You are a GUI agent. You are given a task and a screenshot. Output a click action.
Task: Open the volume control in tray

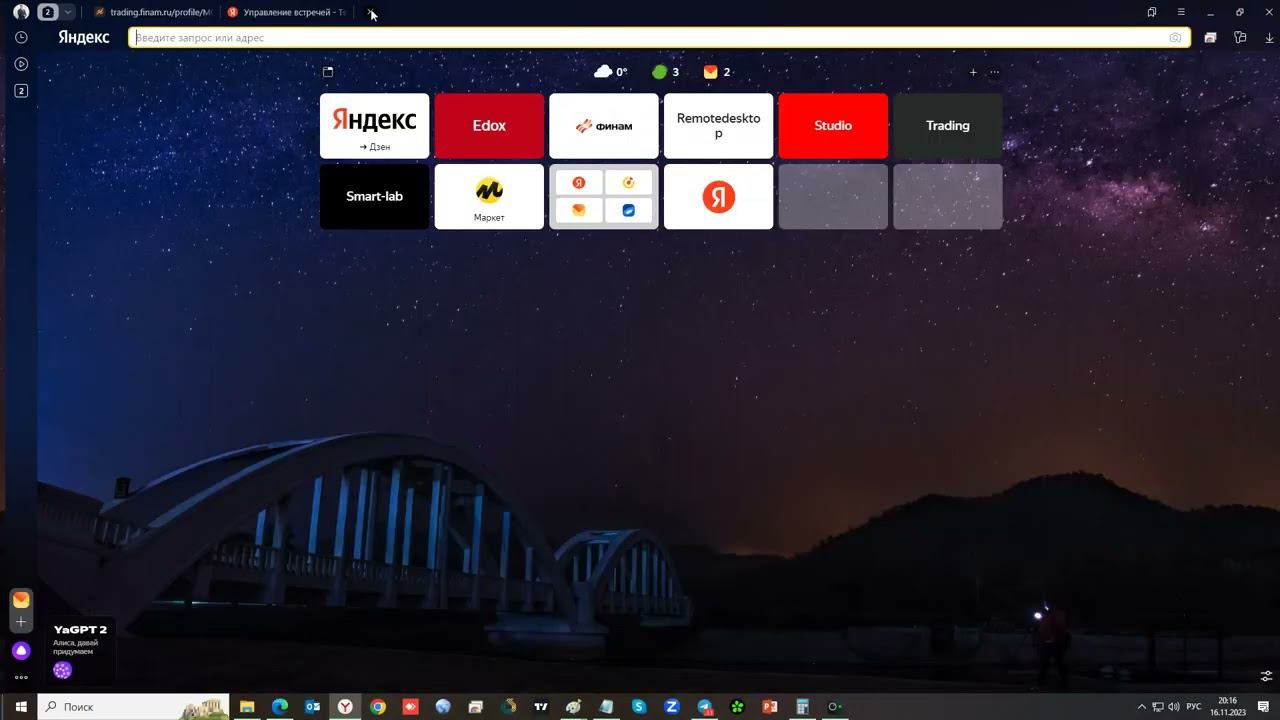[x=1173, y=707]
